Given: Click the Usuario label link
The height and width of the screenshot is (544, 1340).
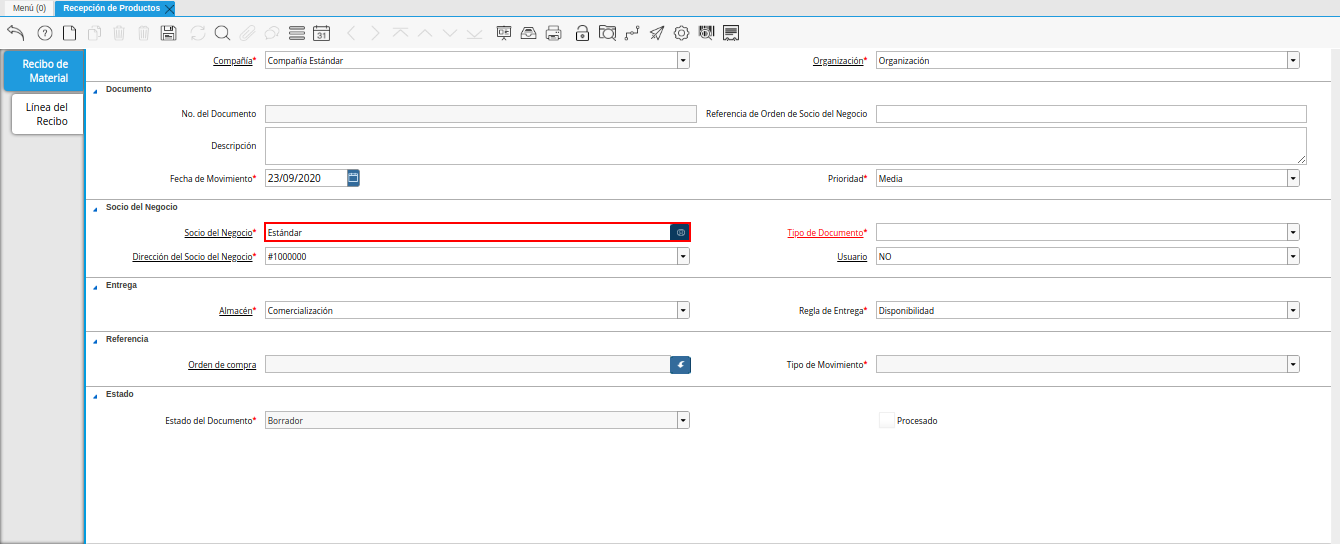Looking at the screenshot, I should click(x=852, y=257).
